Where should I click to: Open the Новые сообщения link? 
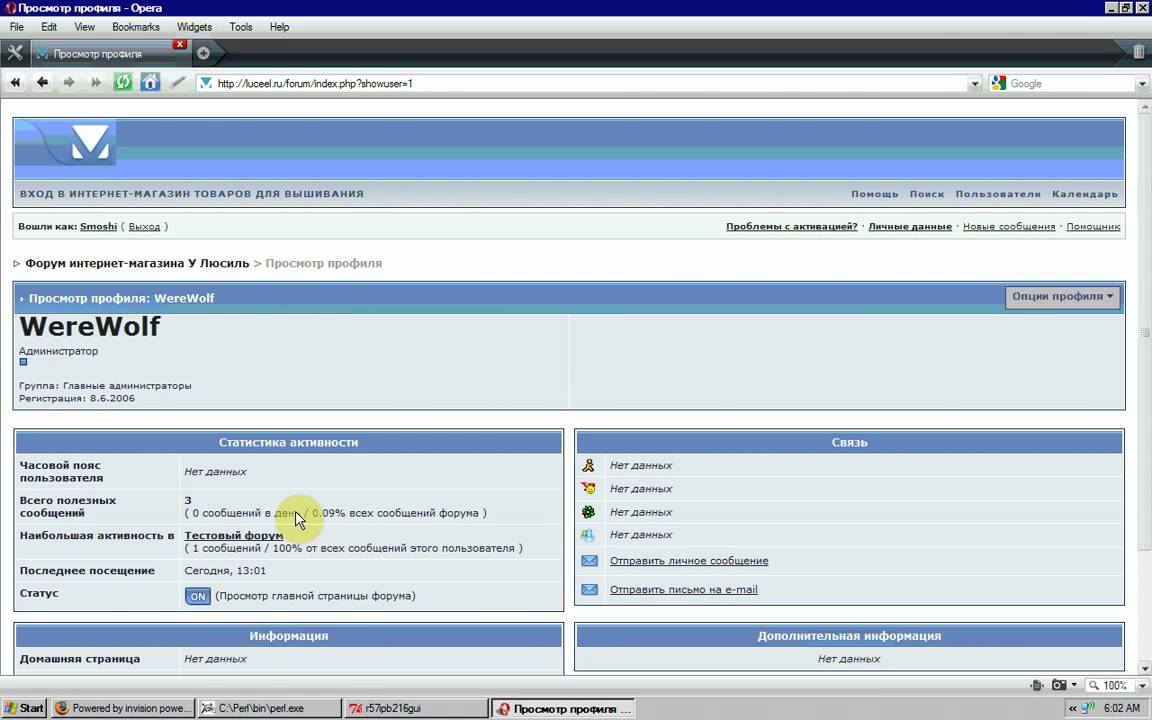click(x=1009, y=226)
